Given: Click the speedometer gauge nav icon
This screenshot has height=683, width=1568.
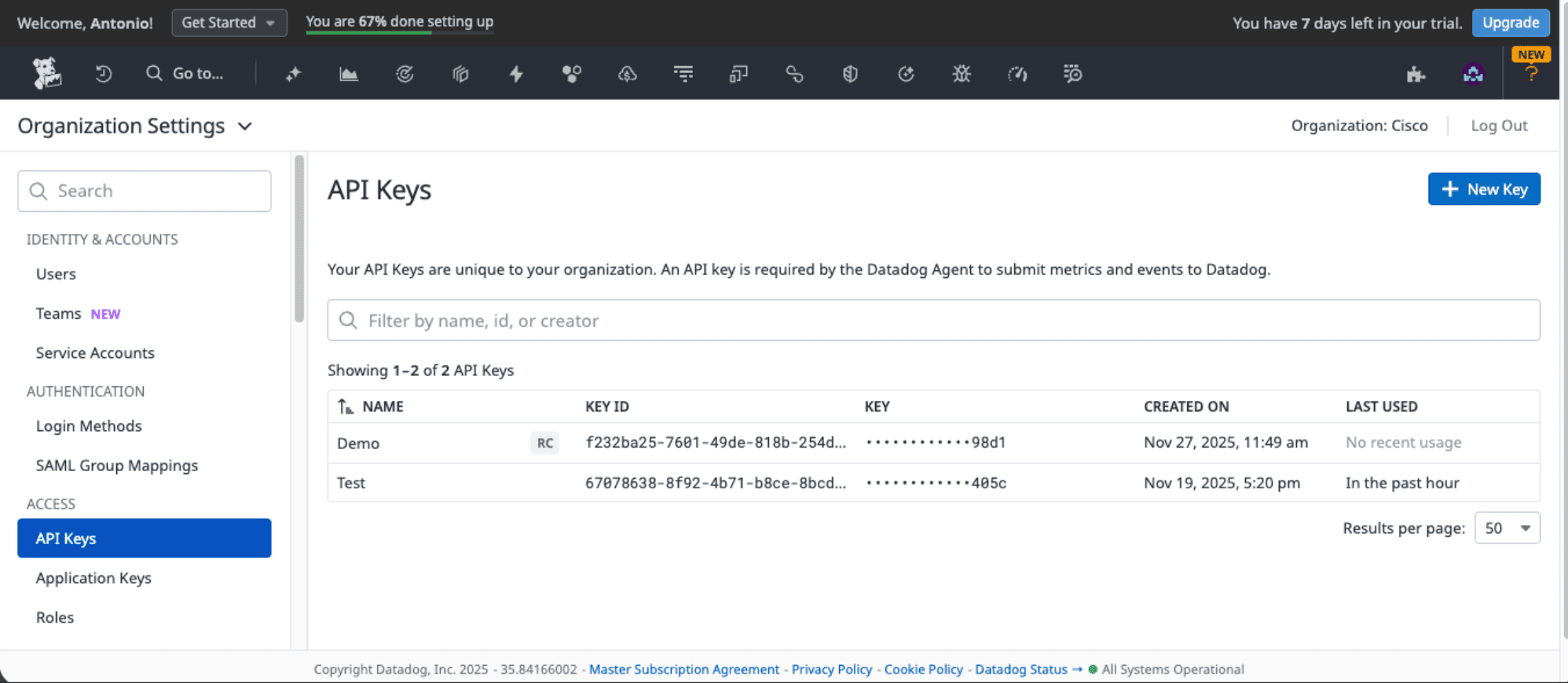Looking at the screenshot, I should pyautogui.click(x=1017, y=74).
